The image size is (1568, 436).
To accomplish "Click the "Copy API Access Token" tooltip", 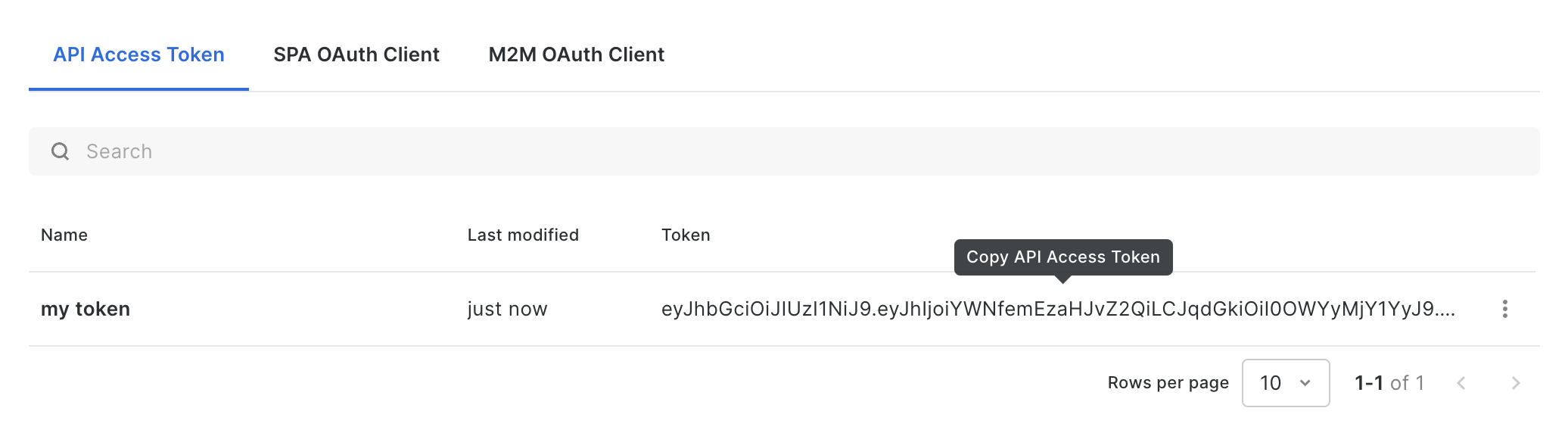I will coord(1062,257).
